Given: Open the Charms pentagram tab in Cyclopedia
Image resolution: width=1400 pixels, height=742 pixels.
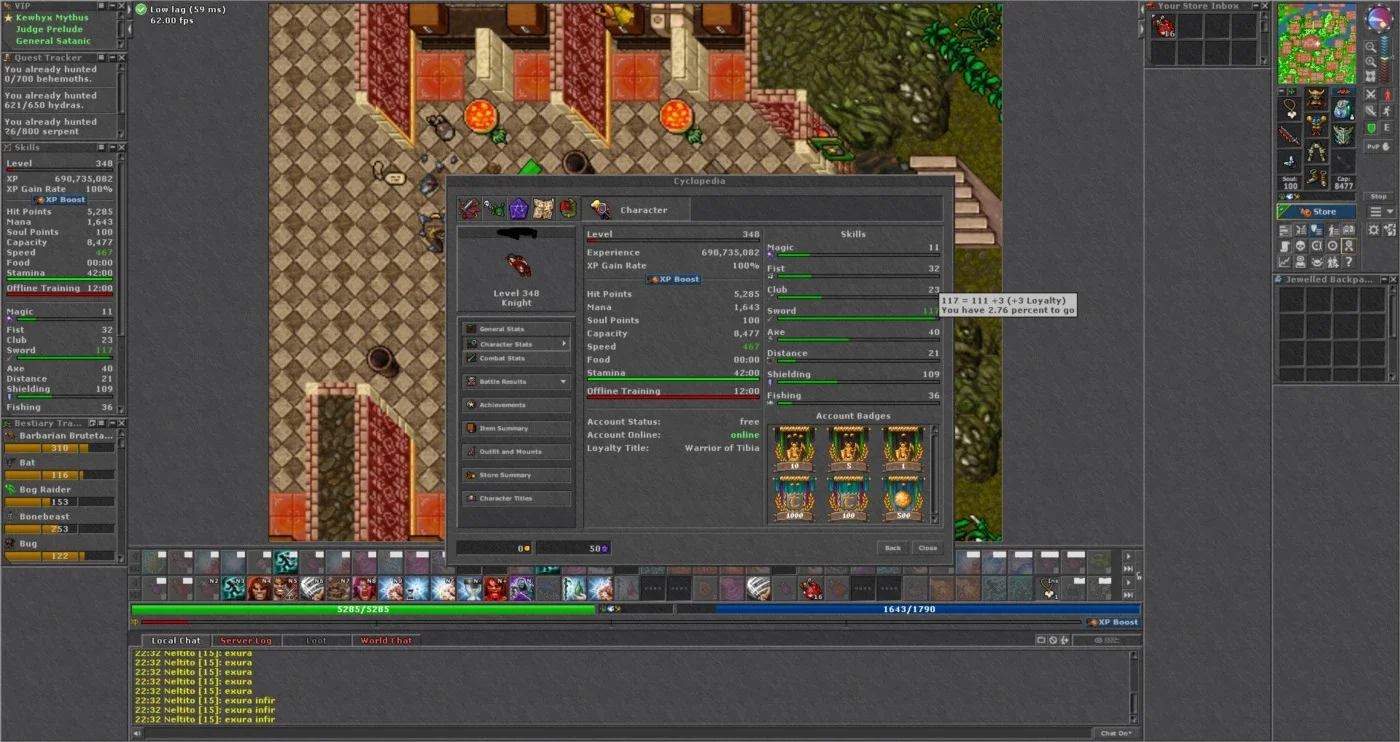Looking at the screenshot, I should 518,209.
